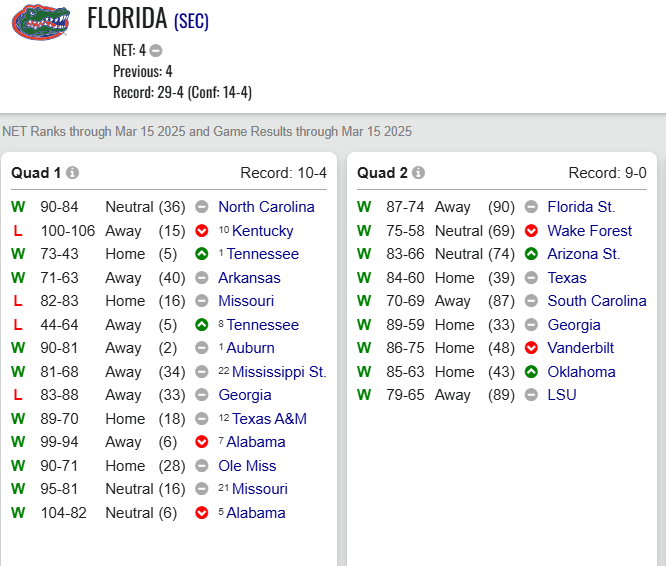Open the North Carolina team link
The image size is (666, 566).
click(266, 207)
